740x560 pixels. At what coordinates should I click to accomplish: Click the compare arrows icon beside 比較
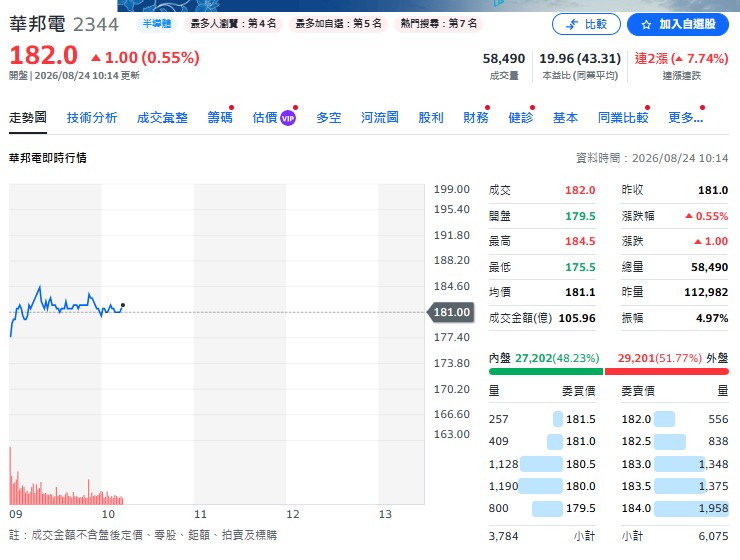click(x=572, y=25)
